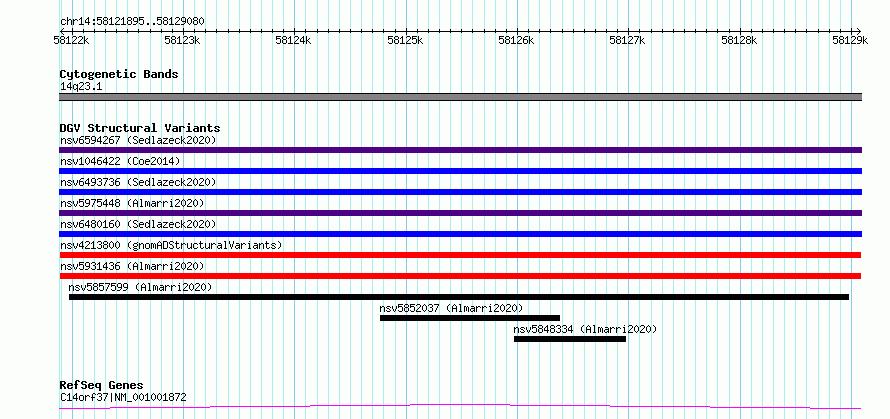Viewport: 890px width, 419px height.
Task: Select the nsv5931436 red variant bar
Action: 460,276
